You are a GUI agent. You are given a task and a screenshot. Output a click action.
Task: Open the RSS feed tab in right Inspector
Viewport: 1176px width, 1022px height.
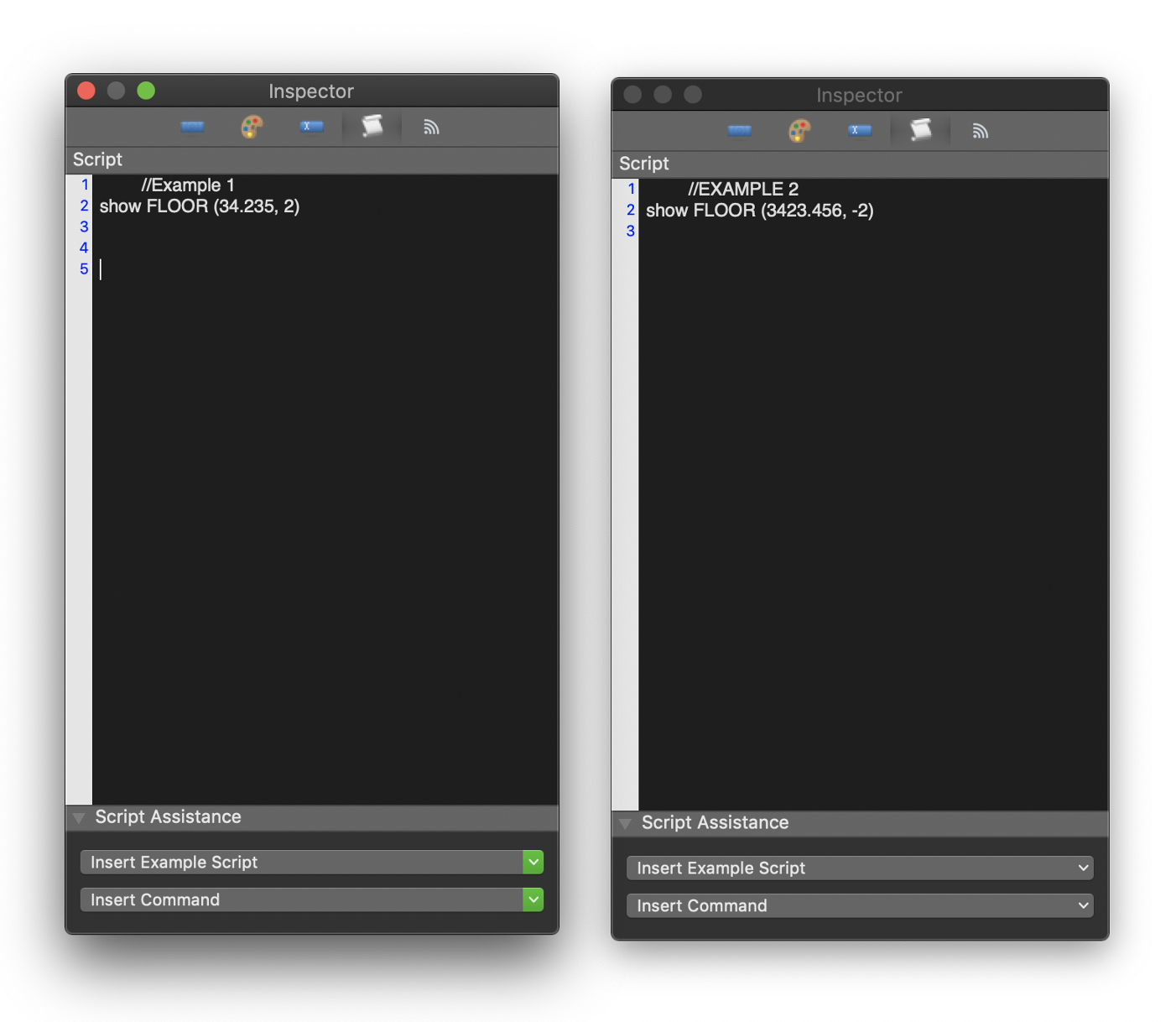click(980, 131)
